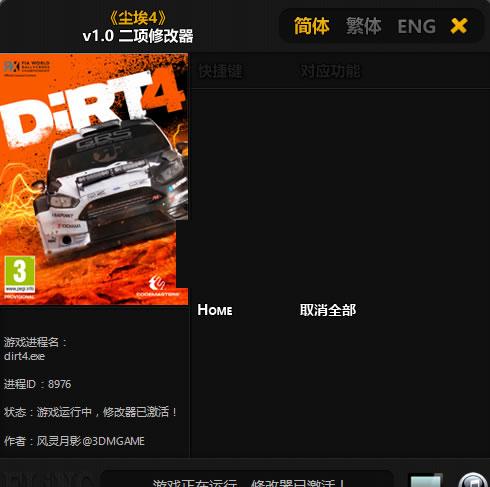
Task: Click the Home hotkey entry
Action: pyautogui.click(x=215, y=310)
